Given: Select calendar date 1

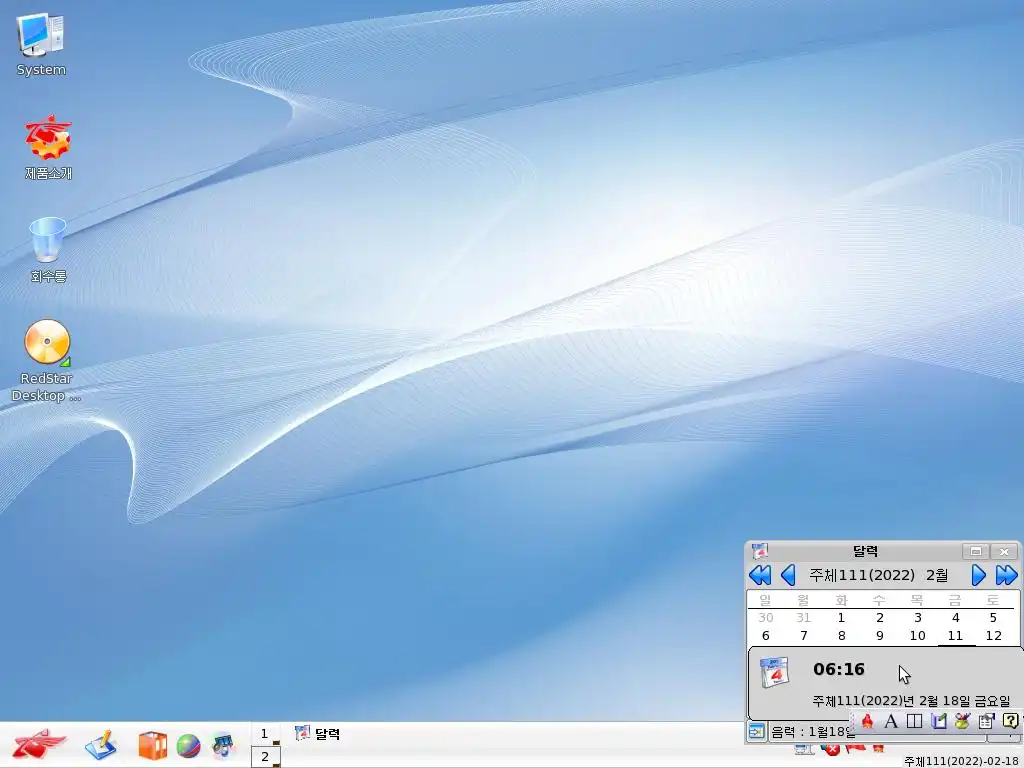Looking at the screenshot, I should [841, 618].
